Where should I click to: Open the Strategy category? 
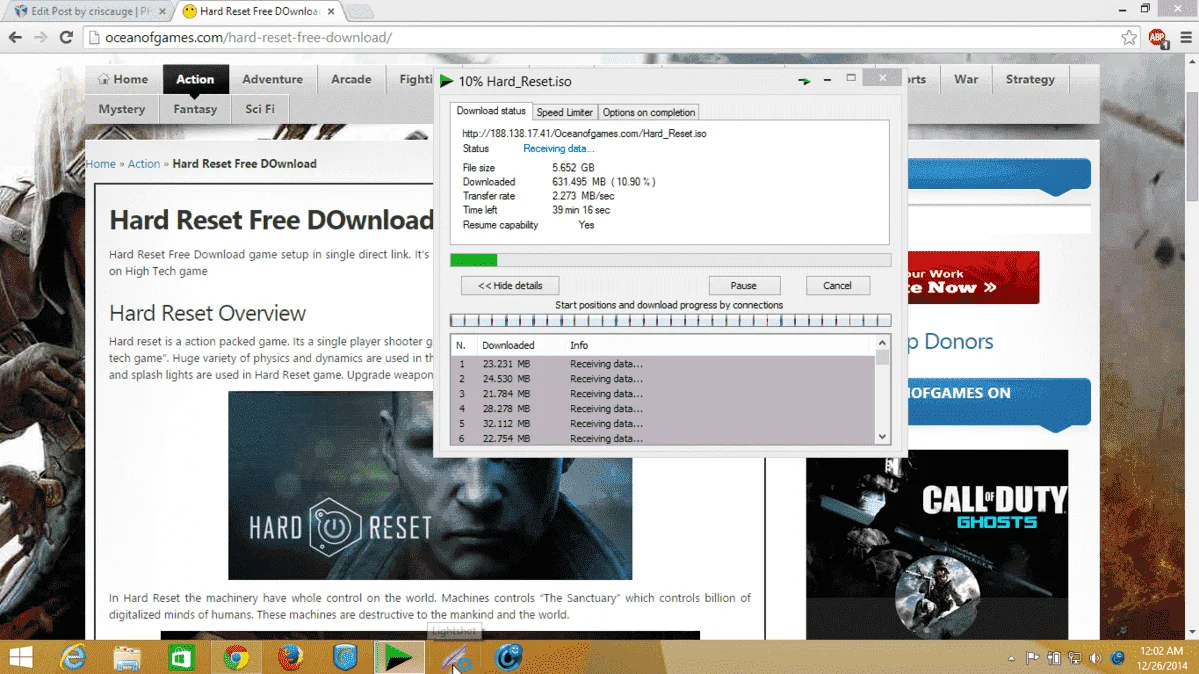[x=1030, y=79]
